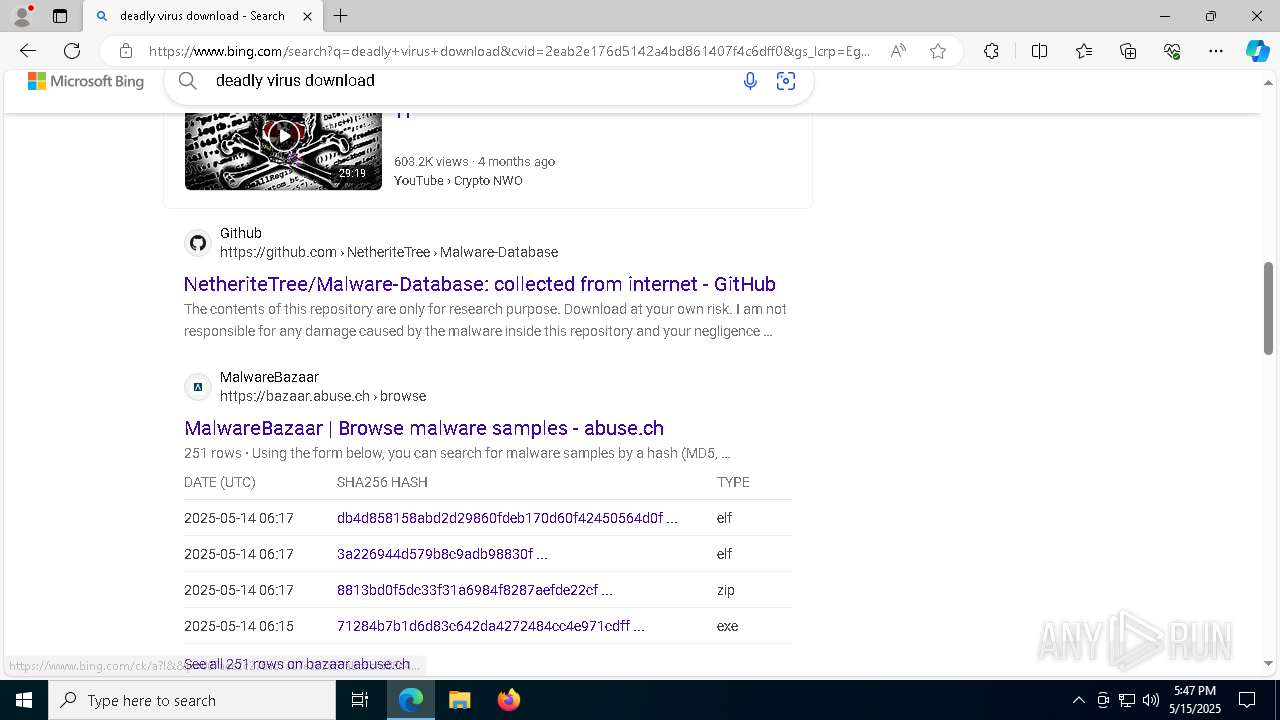The height and width of the screenshot is (720, 1280).
Task: Click YouTube › Crypto NWO source text
Action: [458, 181]
